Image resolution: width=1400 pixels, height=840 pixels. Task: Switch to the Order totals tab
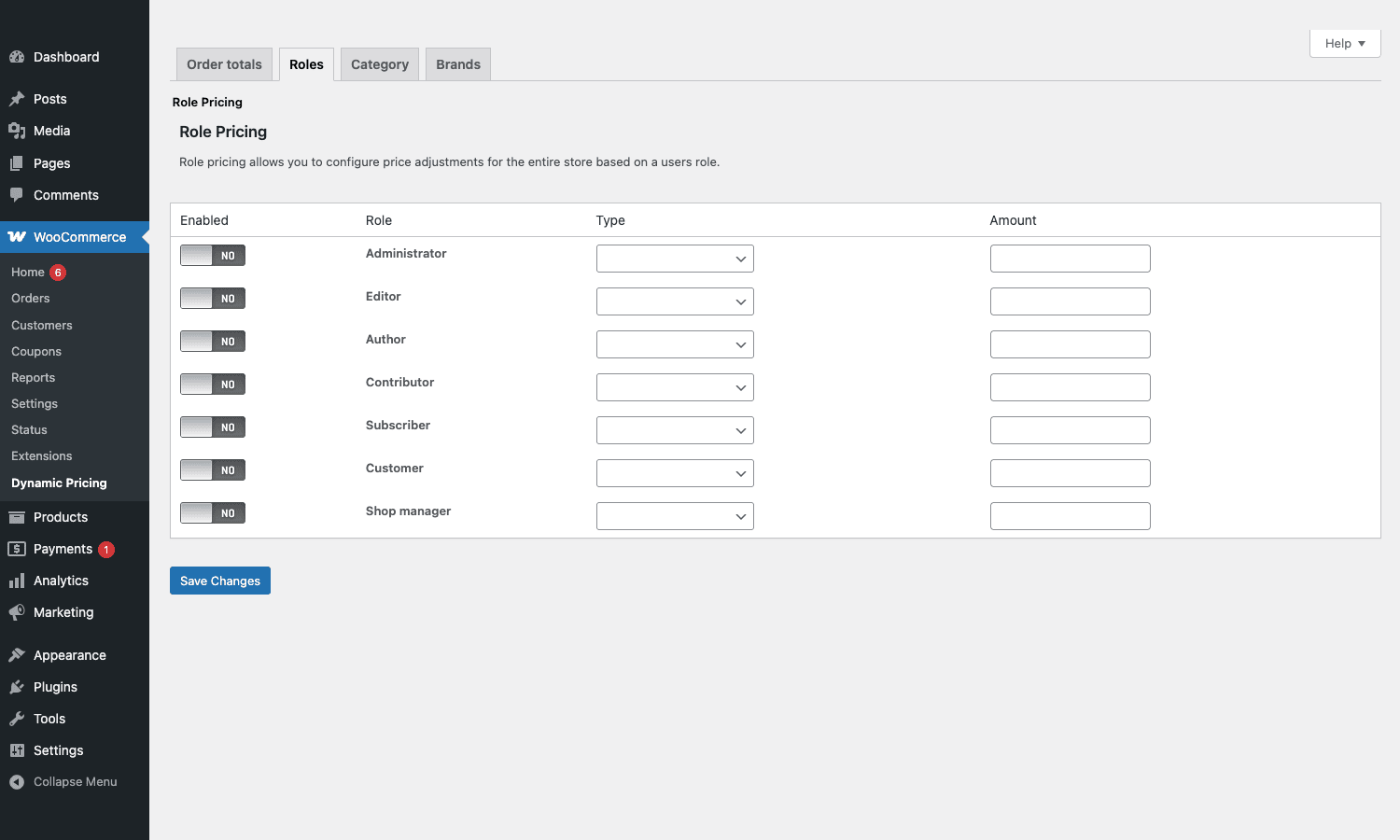tap(224, 64)
